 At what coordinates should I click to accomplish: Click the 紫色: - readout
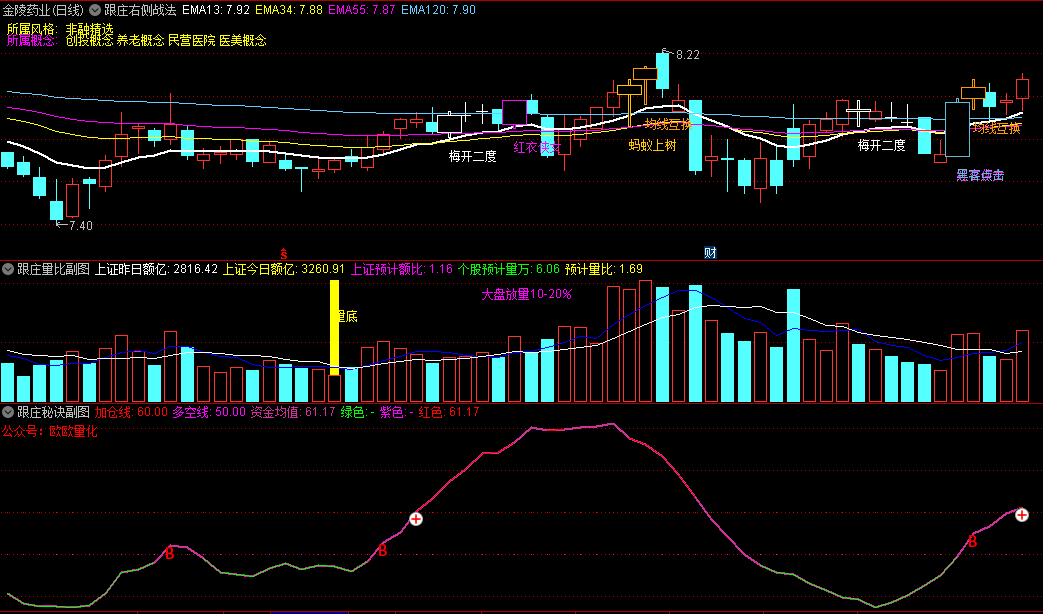pyautogui.click(x=397, y=412)
